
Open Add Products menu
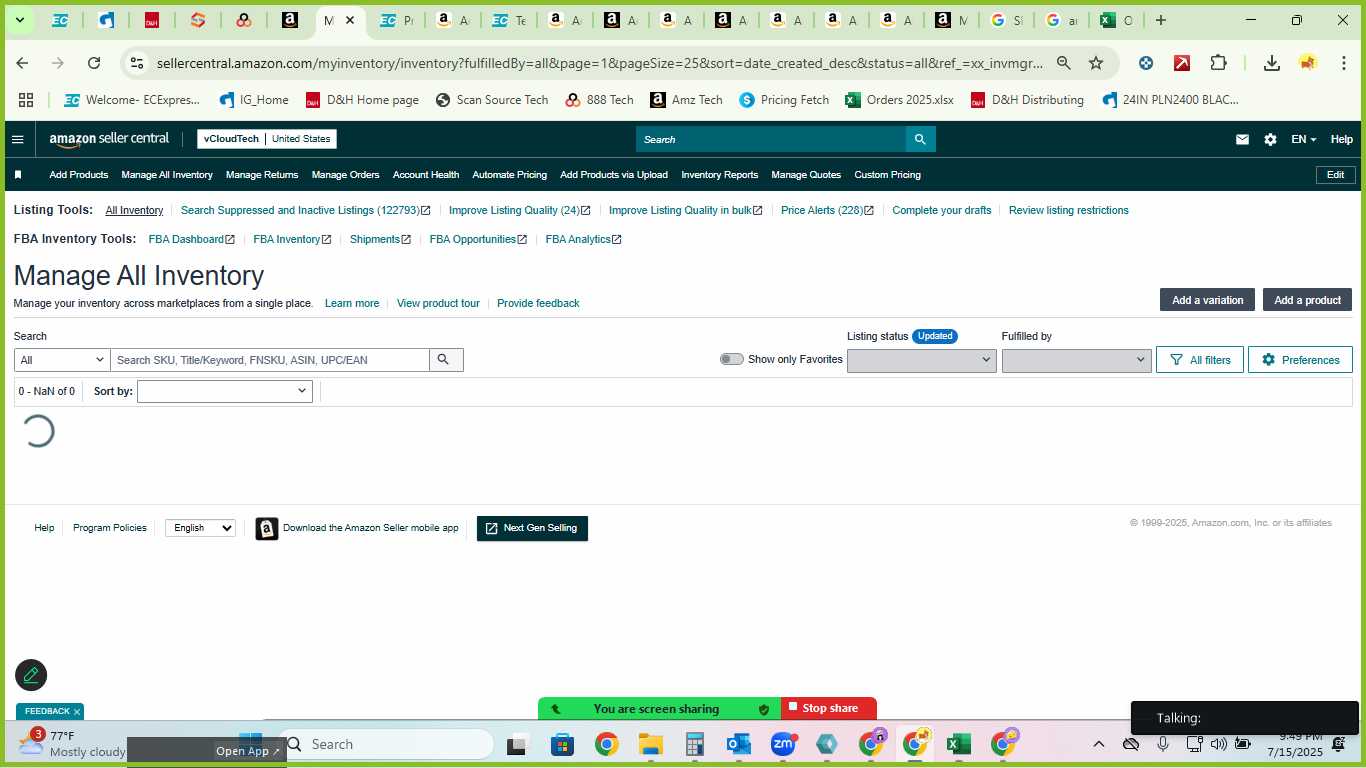79,175
